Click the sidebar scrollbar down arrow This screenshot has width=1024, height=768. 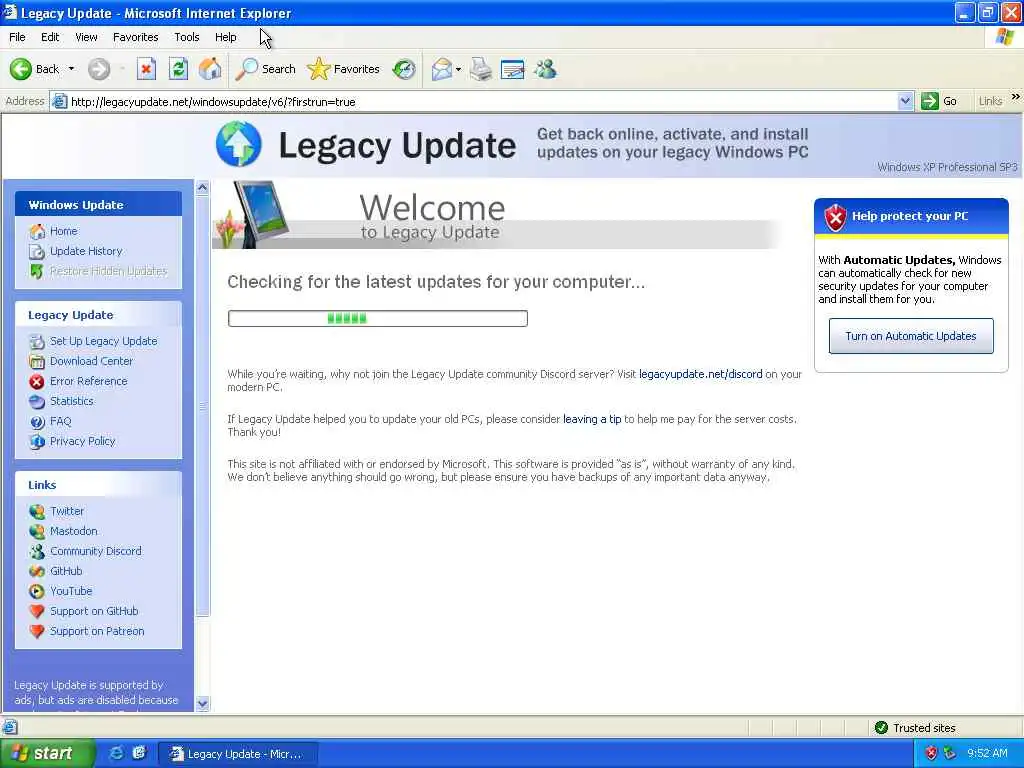[202, 704]
